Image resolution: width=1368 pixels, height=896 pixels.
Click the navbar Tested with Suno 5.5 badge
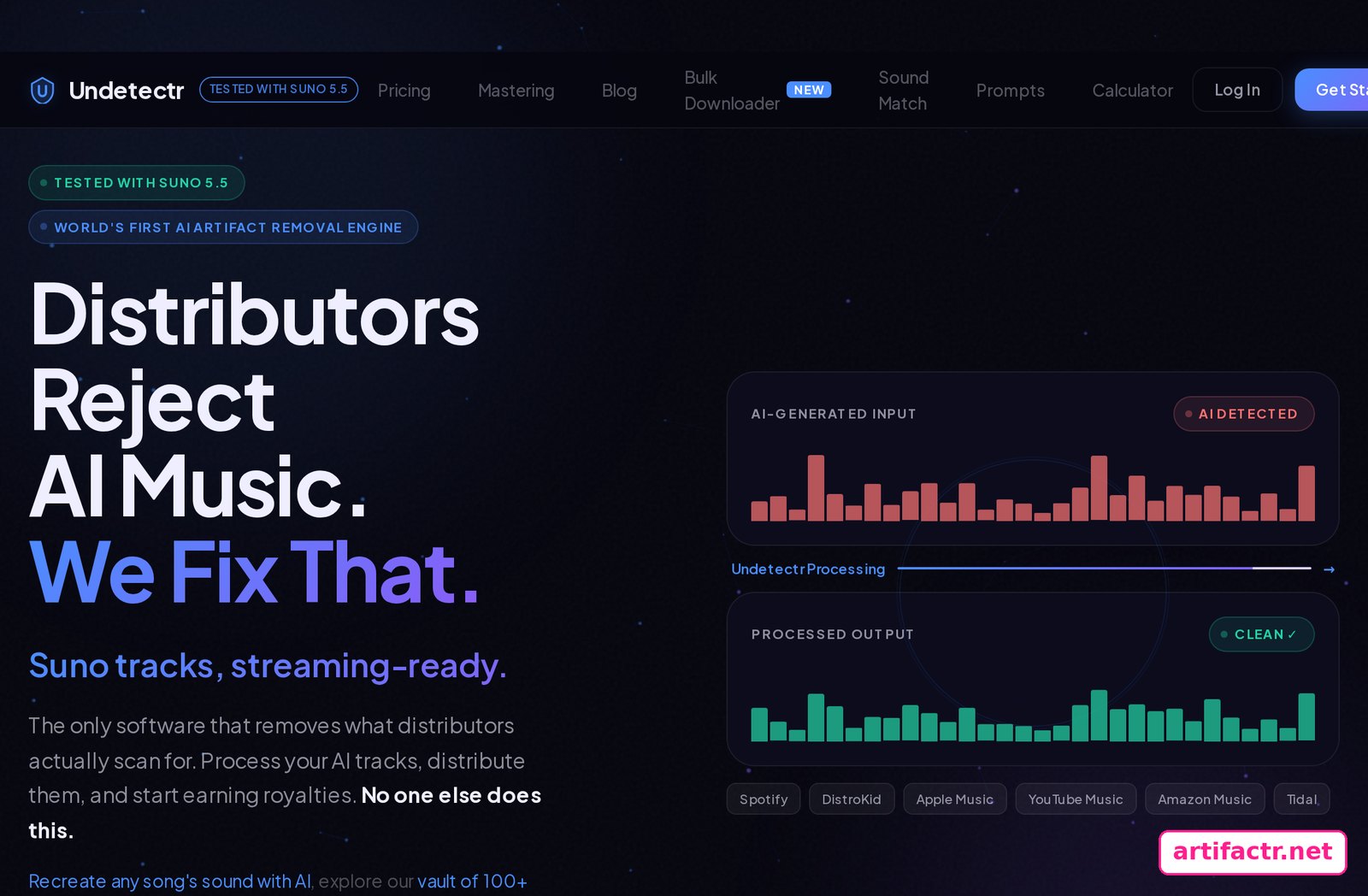coord(279,89)
